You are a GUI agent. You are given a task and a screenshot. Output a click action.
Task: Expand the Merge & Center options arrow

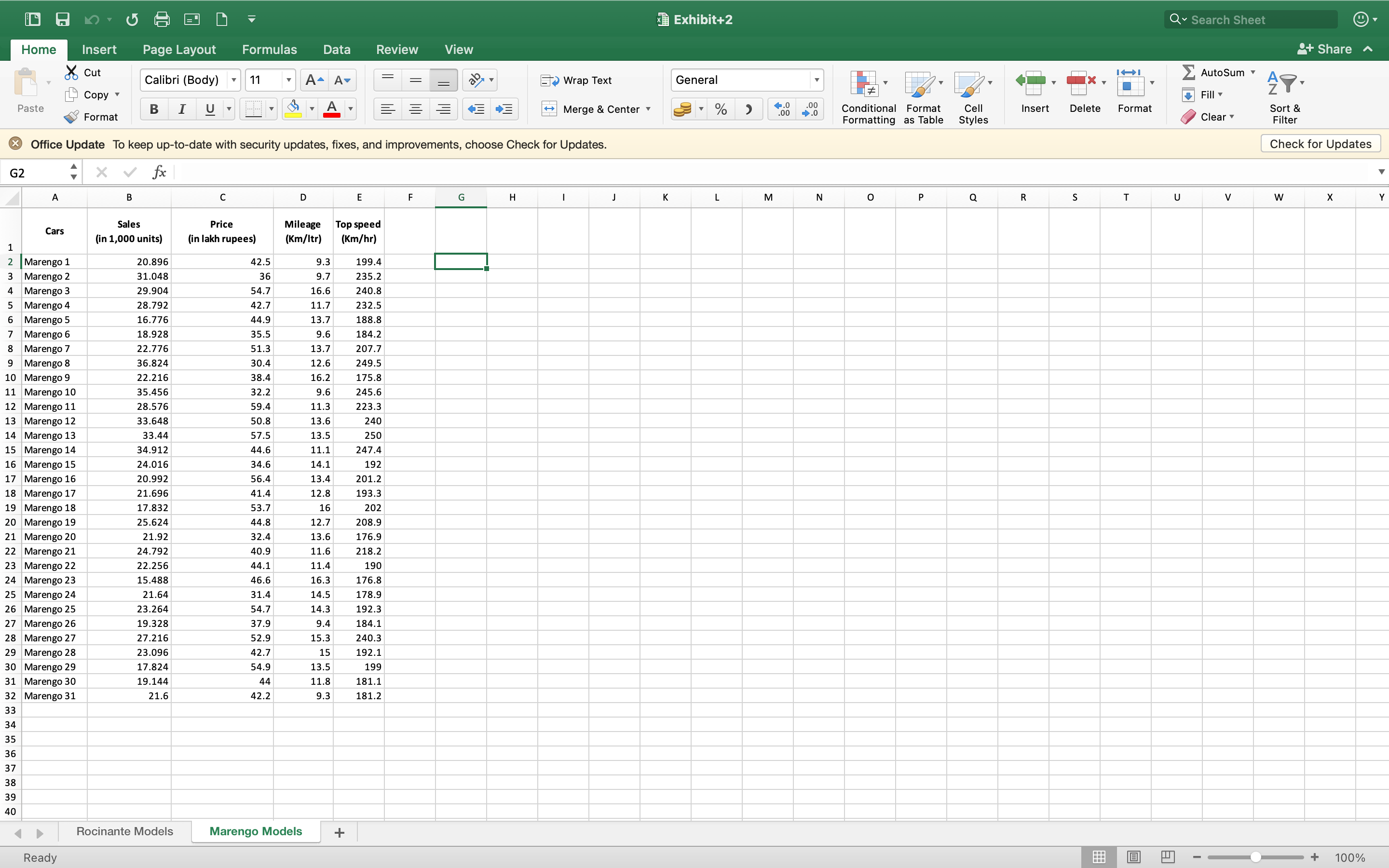pyautogui.click(x=649, y=109)
